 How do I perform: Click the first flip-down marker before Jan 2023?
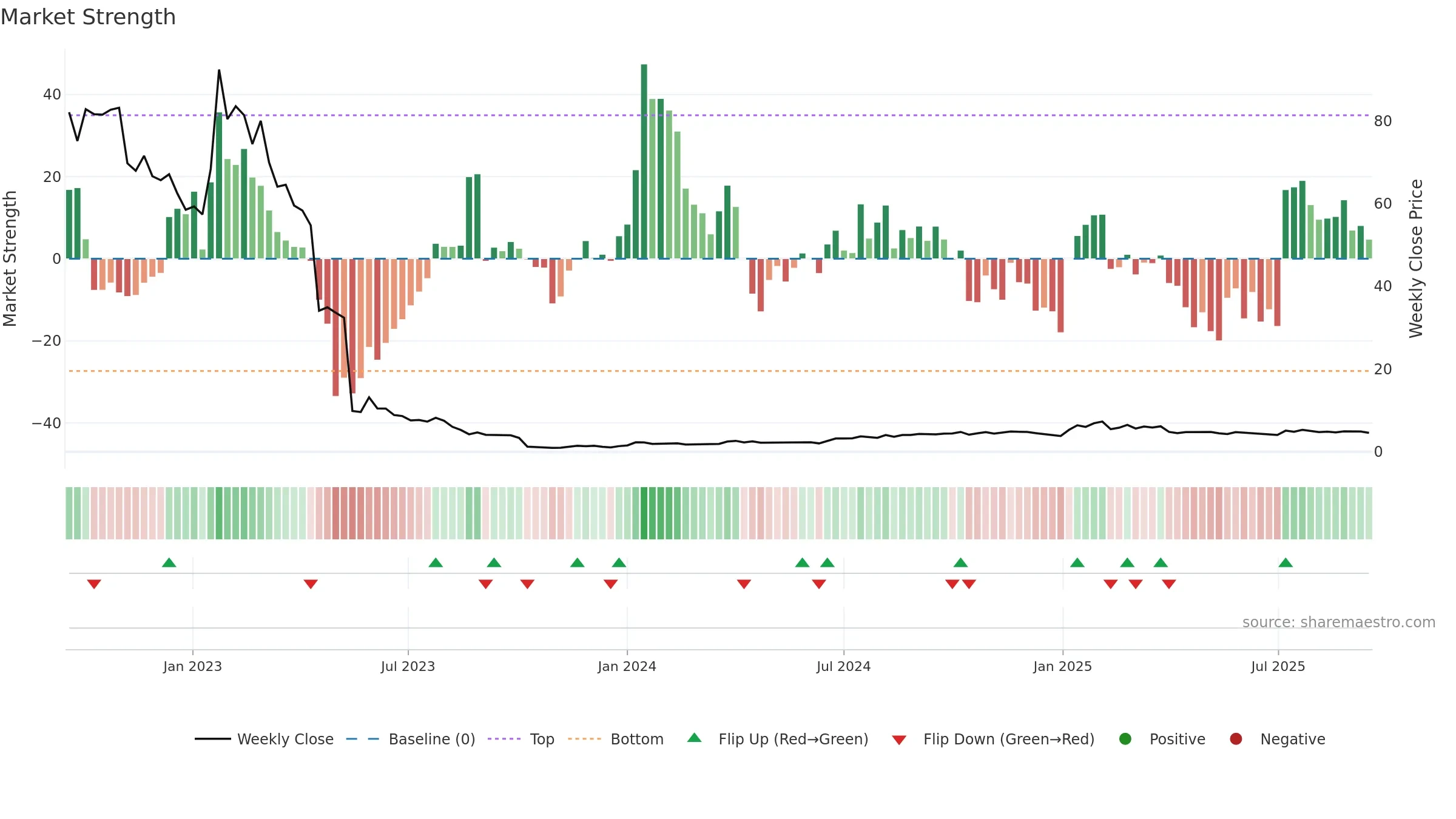point(94,584)
